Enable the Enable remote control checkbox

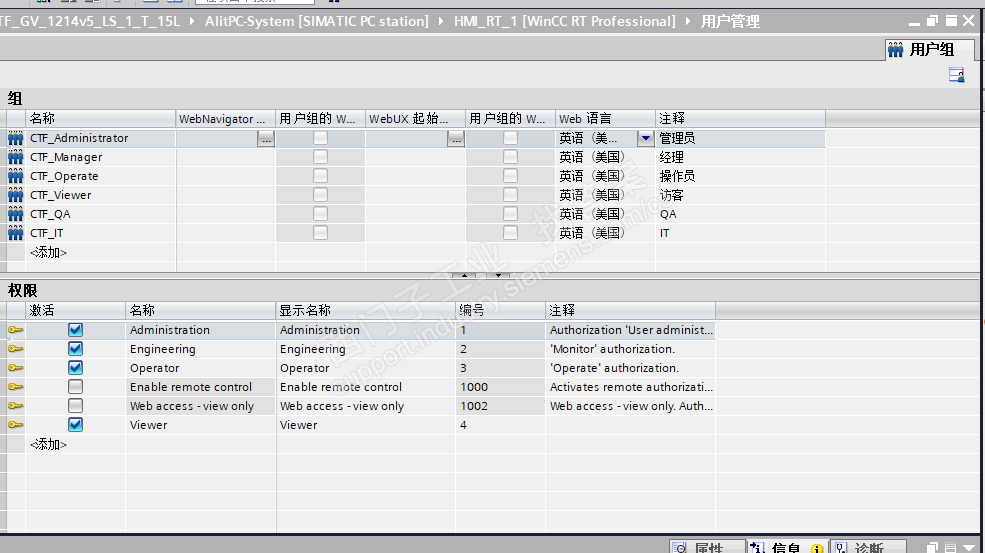(x=75, y=387)
